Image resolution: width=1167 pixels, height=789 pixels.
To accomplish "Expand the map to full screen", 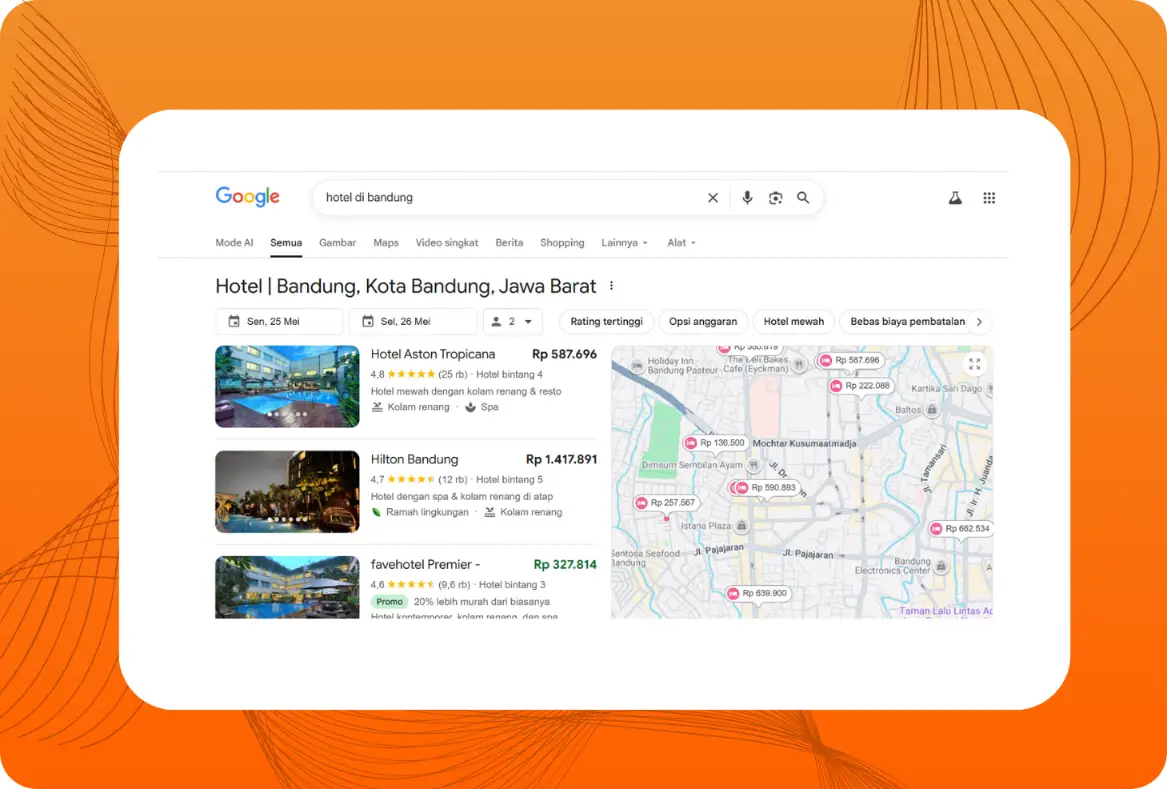I will (974, 364).
